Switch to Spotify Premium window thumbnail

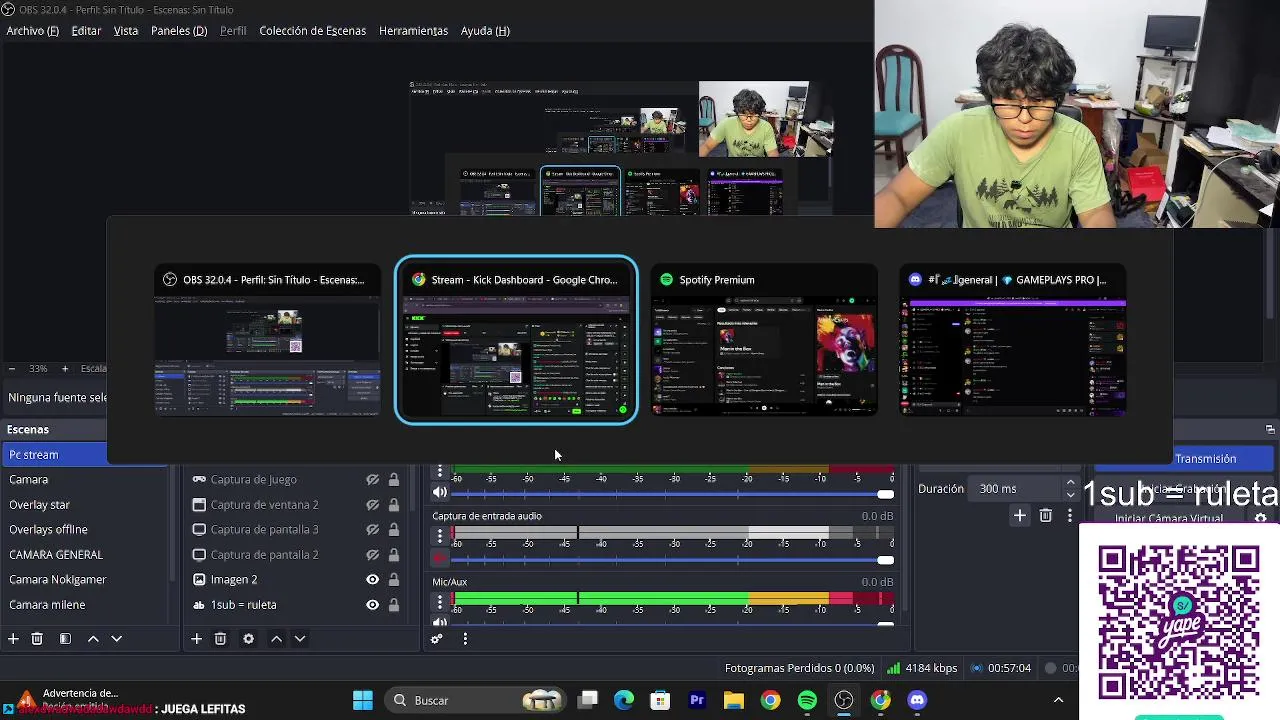pyautogui.click(x=764, y=341)
